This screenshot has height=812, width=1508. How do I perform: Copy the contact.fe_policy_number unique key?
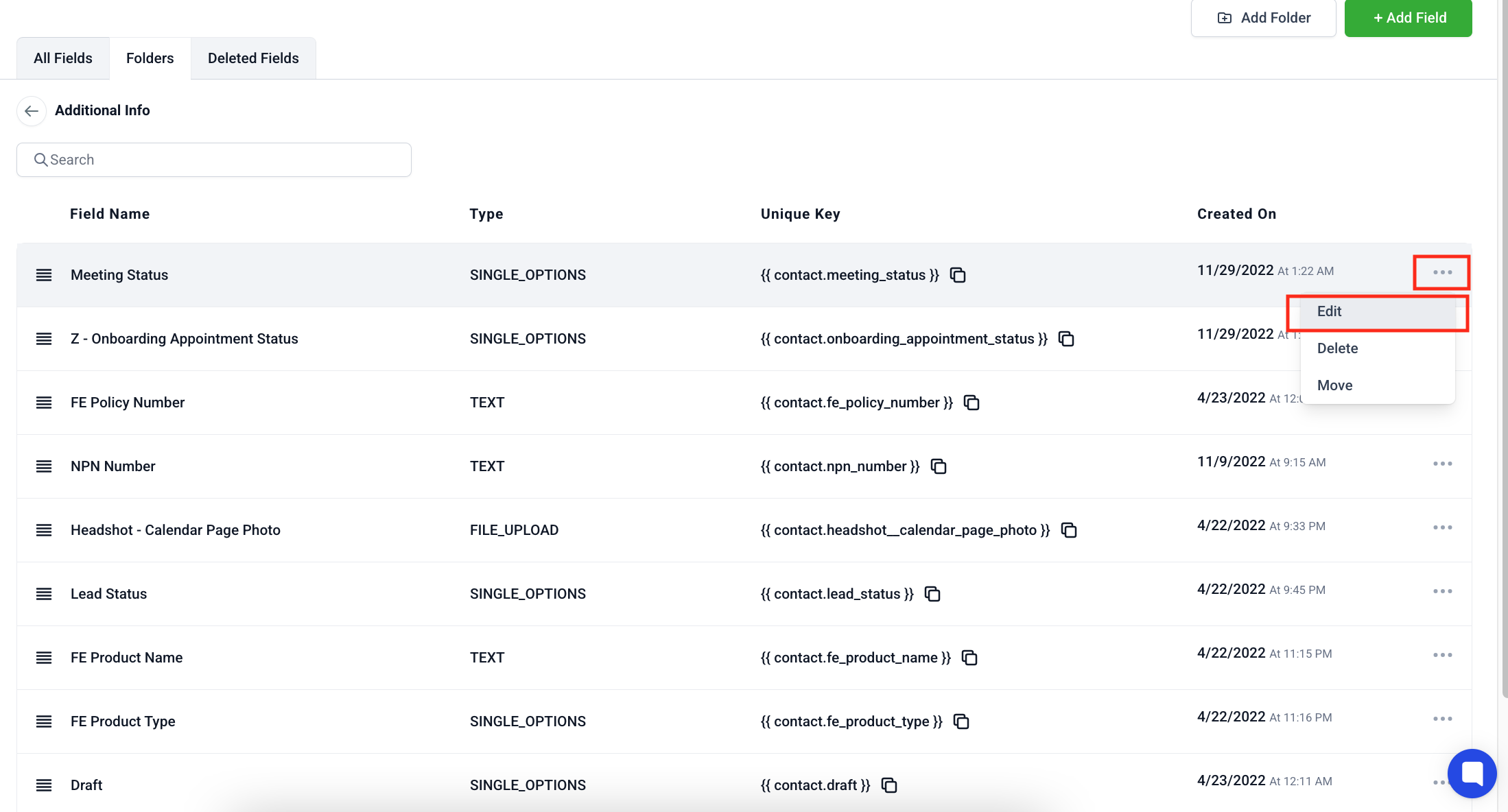click(x=971, y=403)
